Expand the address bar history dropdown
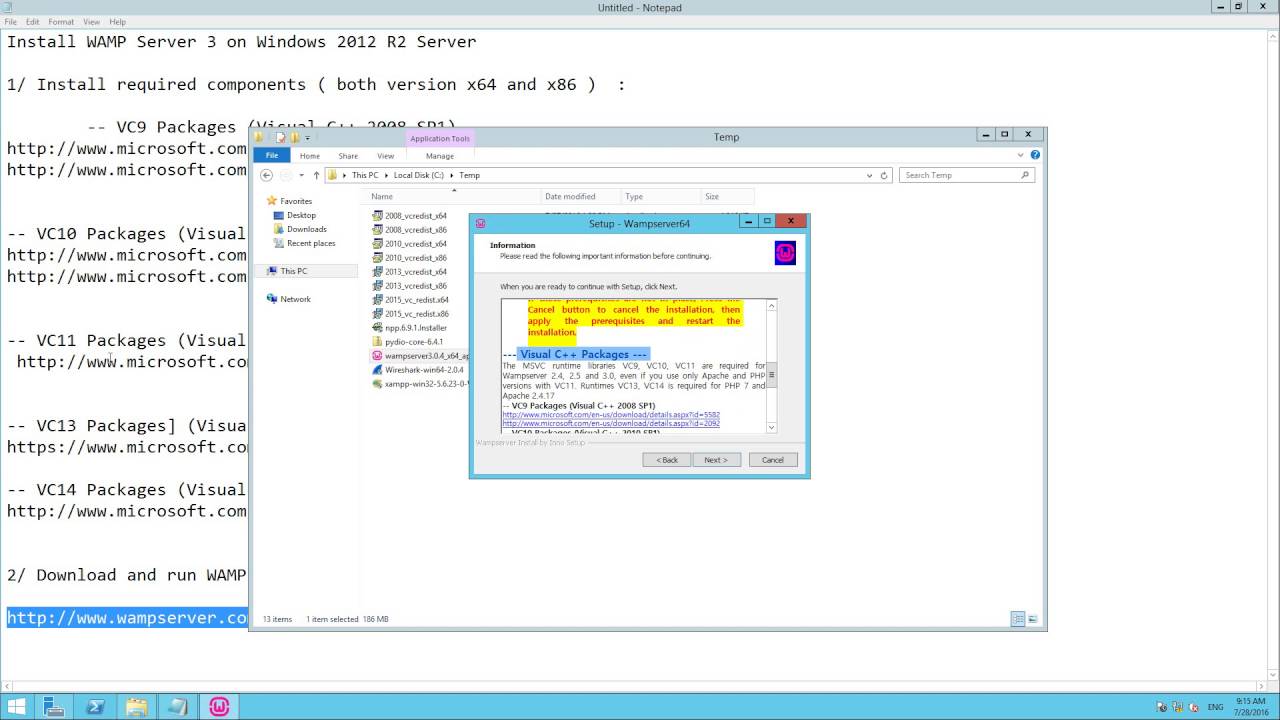 [x=869, y=175]
